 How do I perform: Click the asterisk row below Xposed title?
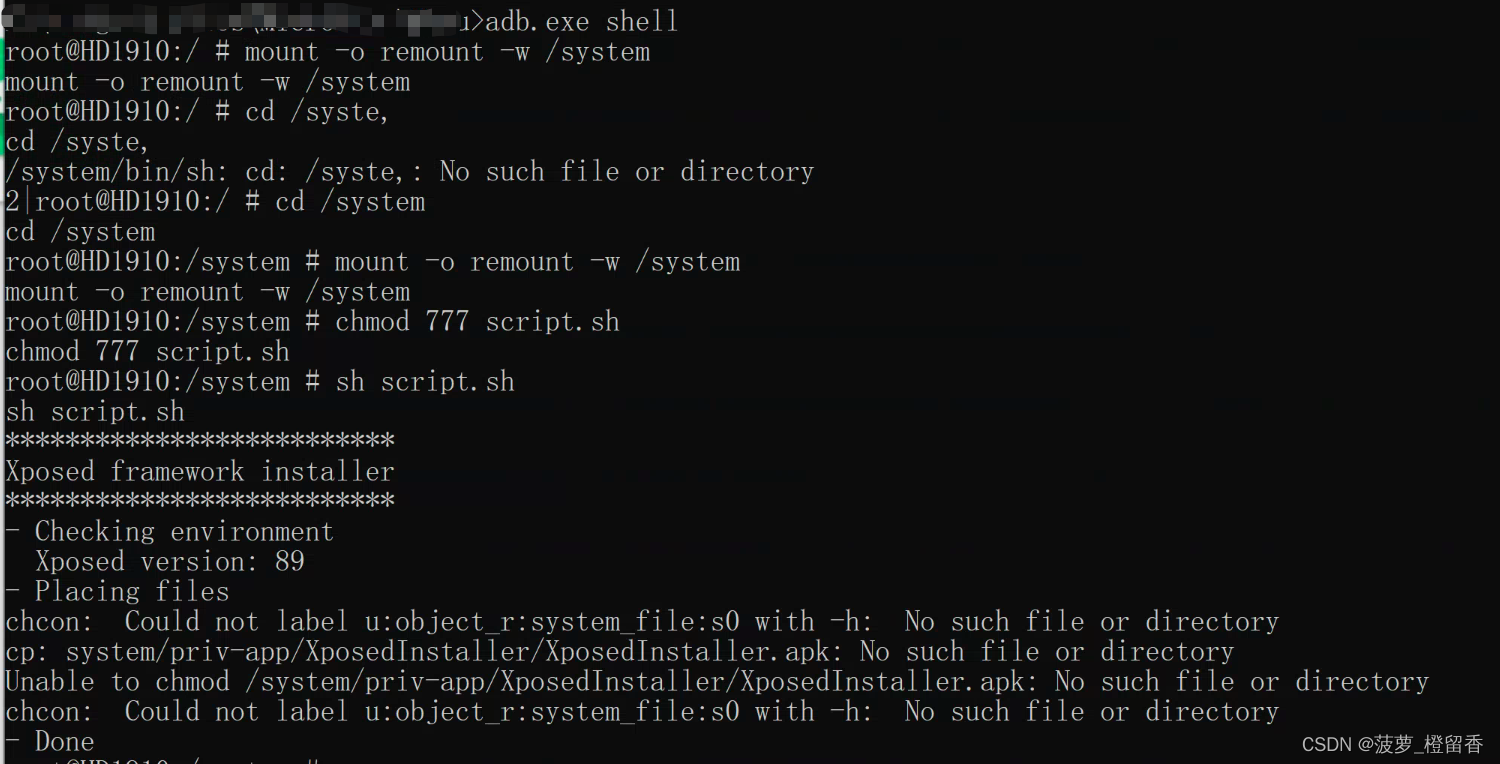tap(200, 501)
